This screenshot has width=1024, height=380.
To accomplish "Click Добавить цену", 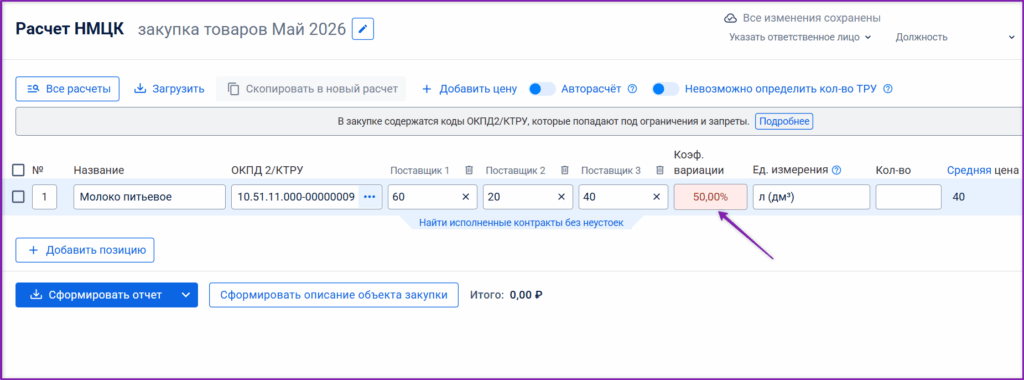I will click(x=469, y=89).
